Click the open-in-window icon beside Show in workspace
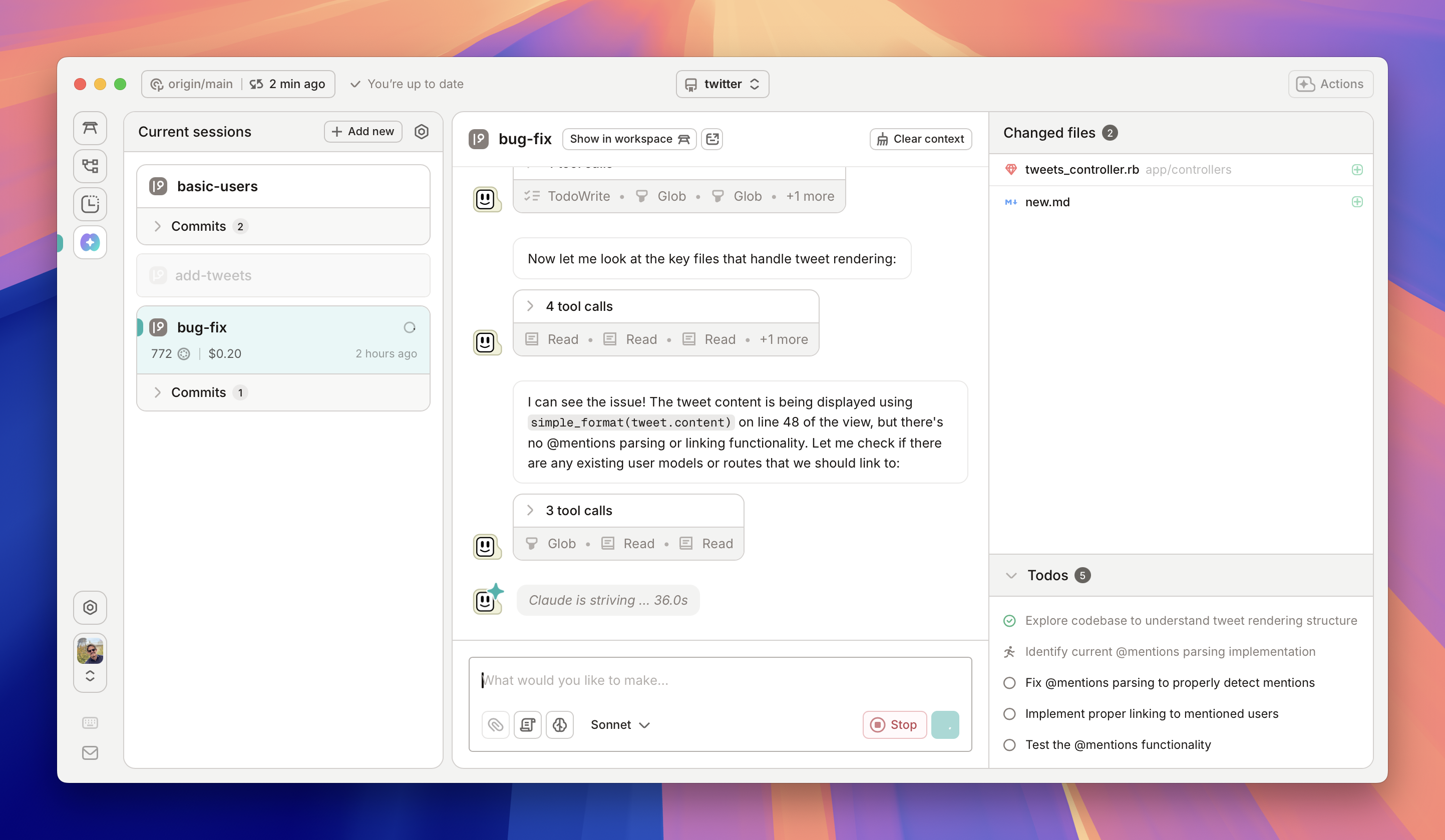Image resolution: width=1445 pixels, height=840 pixels. 712,139
